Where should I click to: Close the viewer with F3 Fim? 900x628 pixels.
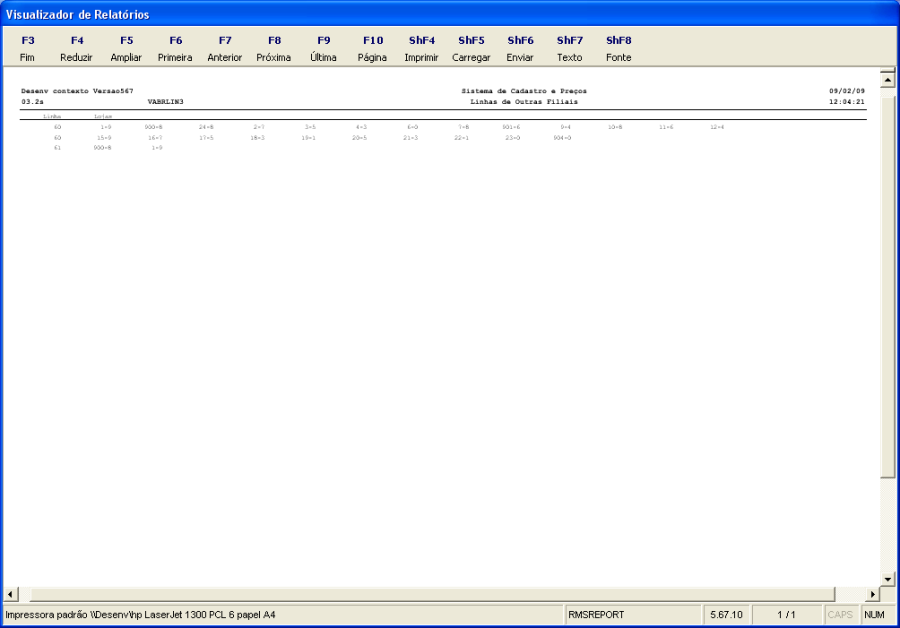pyautogui.click(x=27, y=48)
